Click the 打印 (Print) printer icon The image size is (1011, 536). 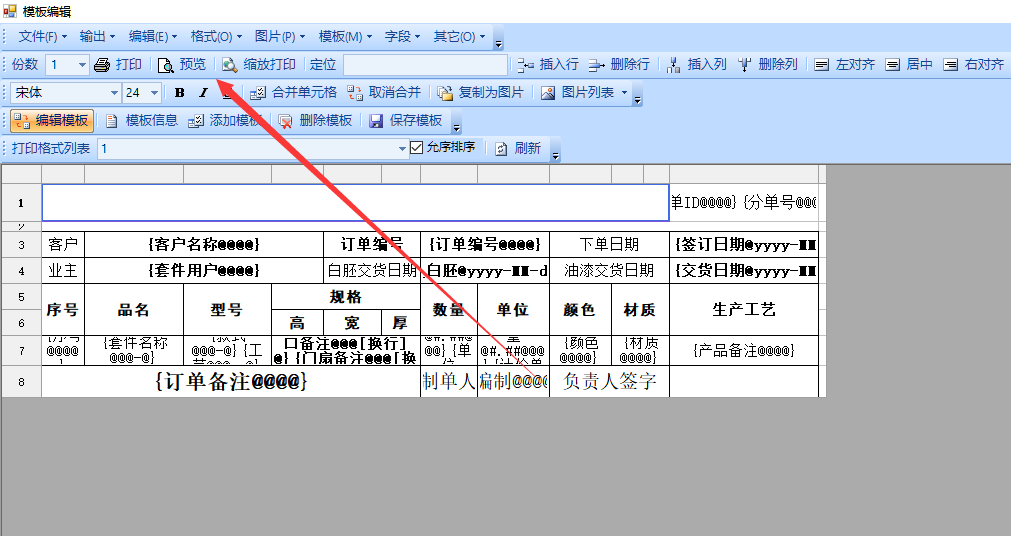[x=102, y=65]
